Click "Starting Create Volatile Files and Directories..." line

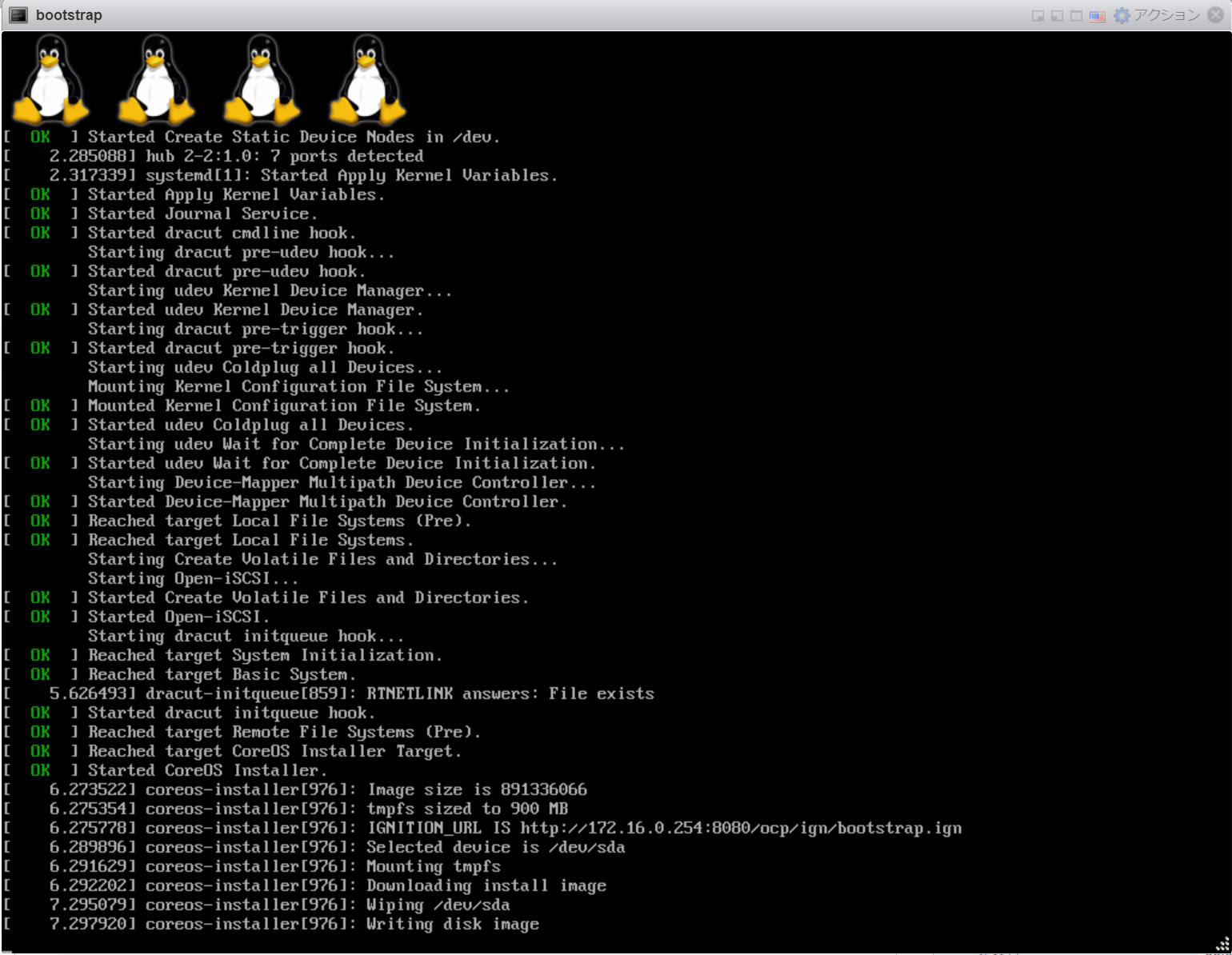(322, 559)
